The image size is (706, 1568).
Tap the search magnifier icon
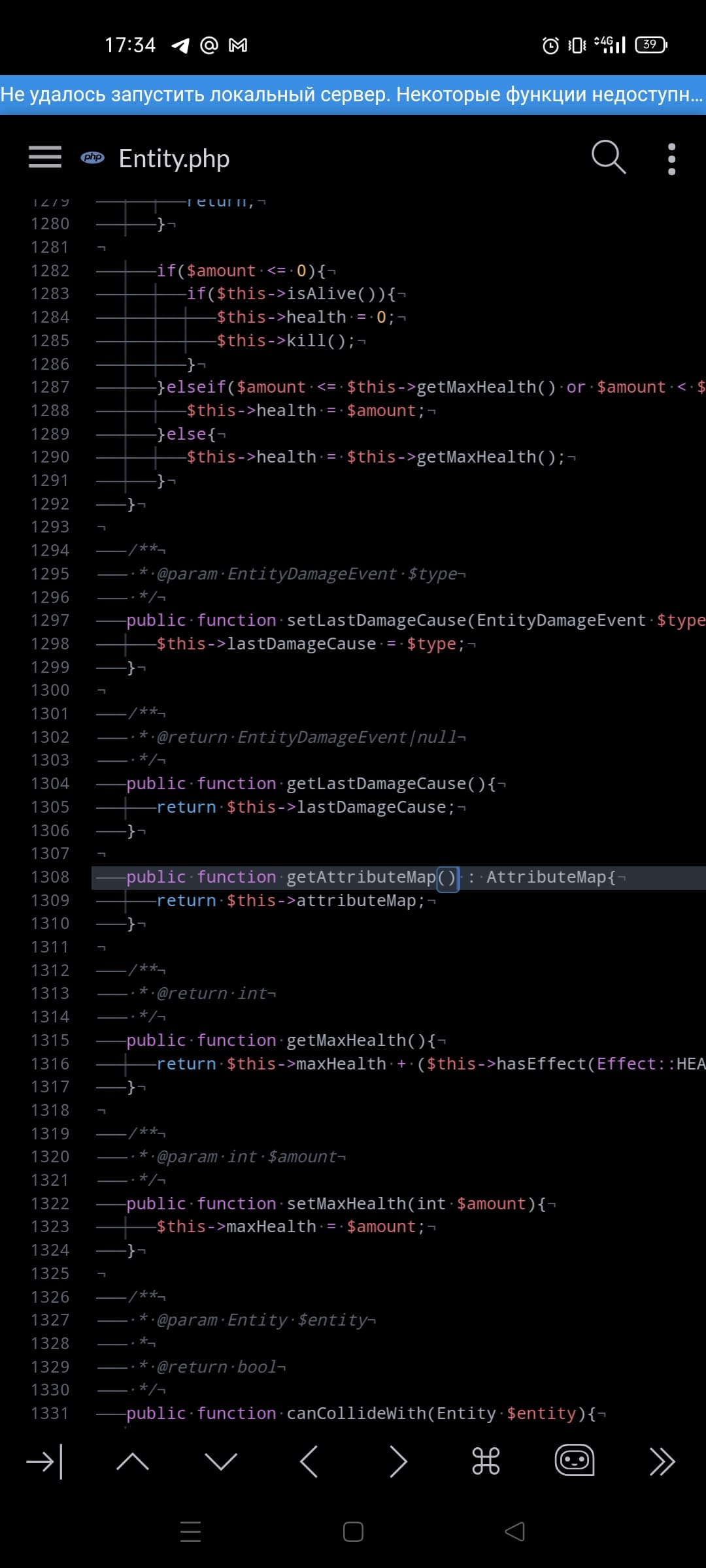[x=608, y=157]
